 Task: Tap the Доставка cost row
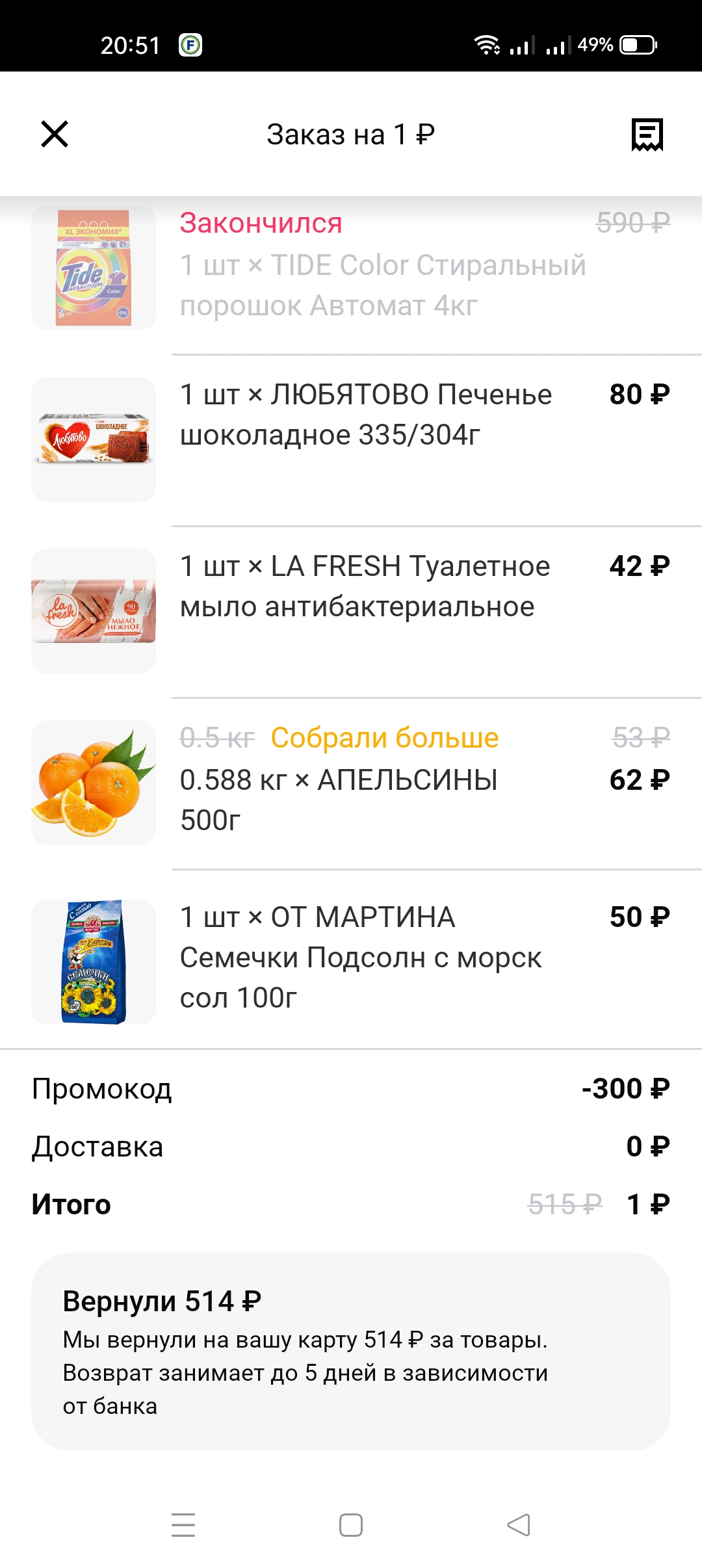(351, 1146)
